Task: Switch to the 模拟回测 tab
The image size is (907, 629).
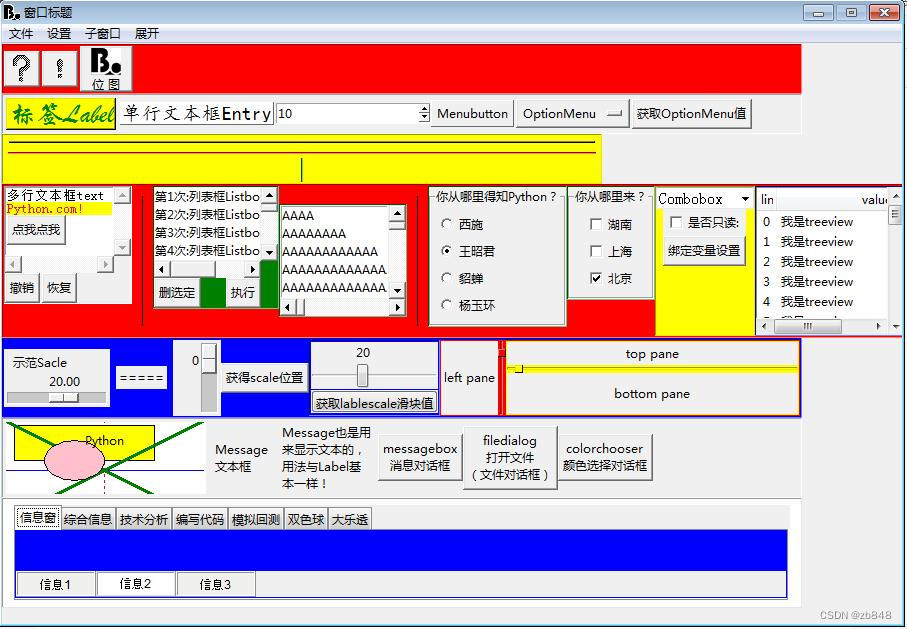Action: (256, 519)
